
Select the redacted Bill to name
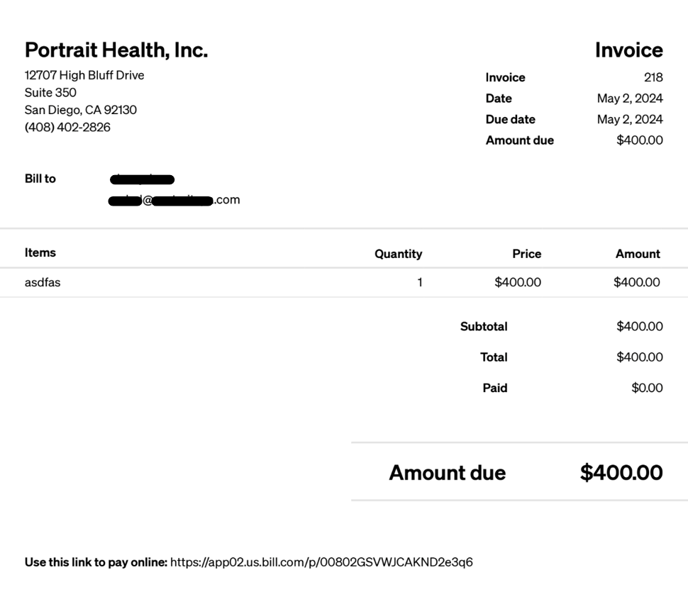(142, 179)
